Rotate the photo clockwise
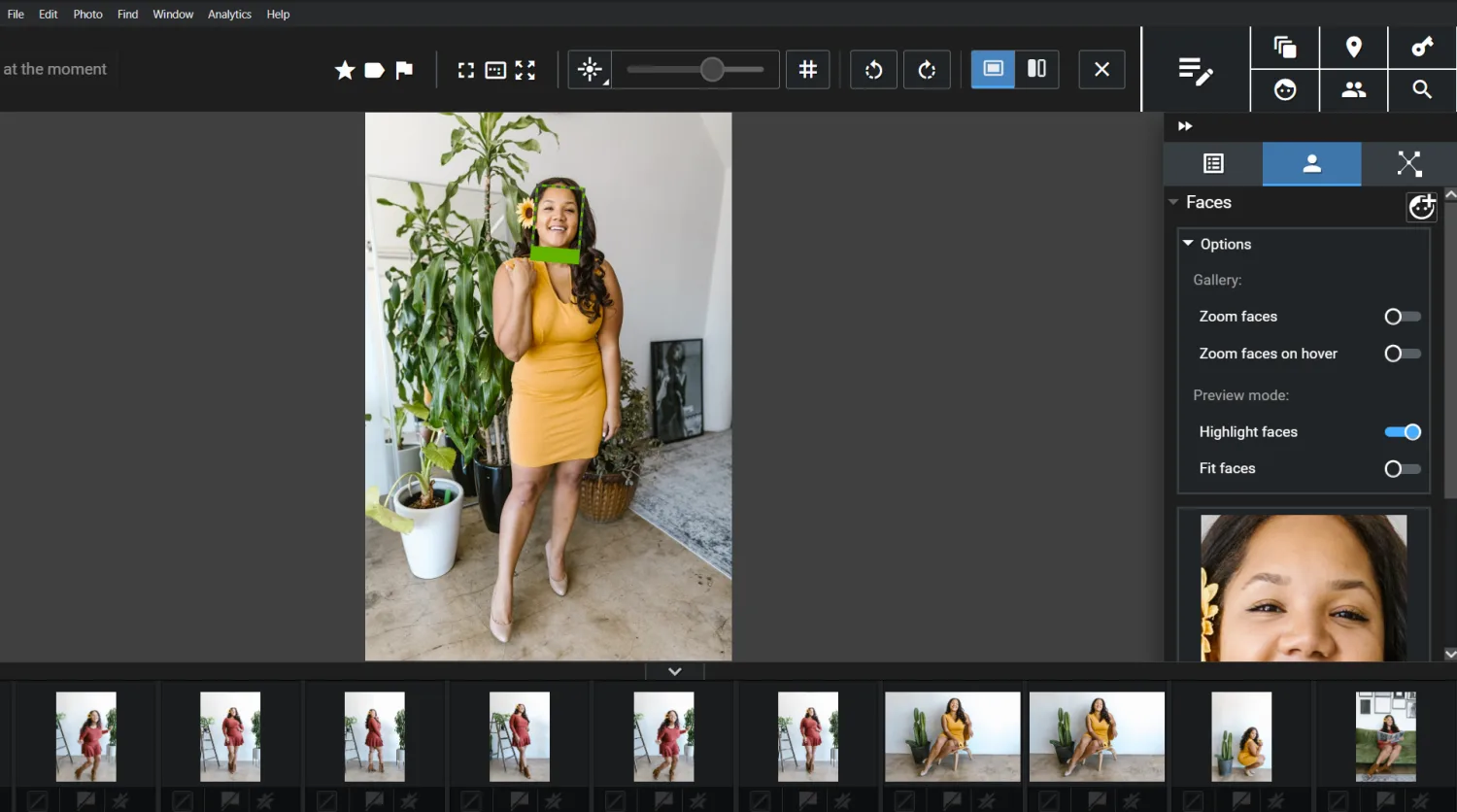The width and height of the screenshot is (1457, 812). (927, 69)
